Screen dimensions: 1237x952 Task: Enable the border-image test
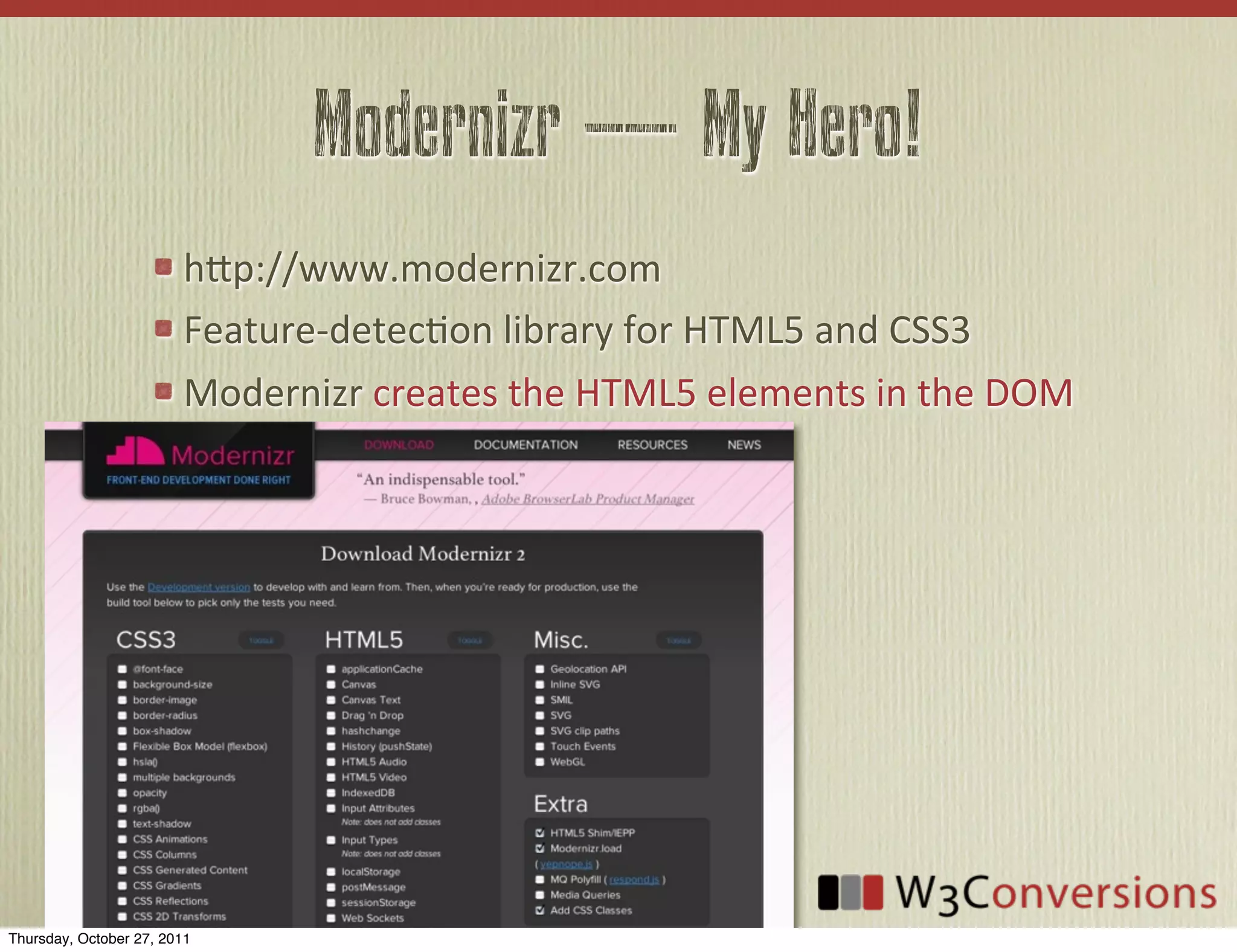[x=122, y=700]
